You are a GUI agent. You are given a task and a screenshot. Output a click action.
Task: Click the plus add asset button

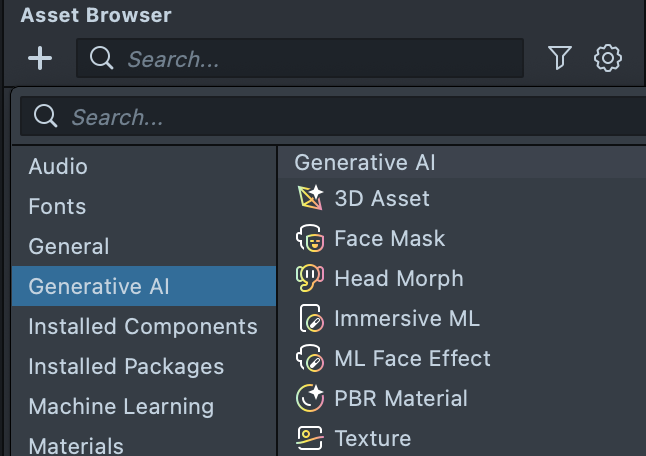coord(40,59)
